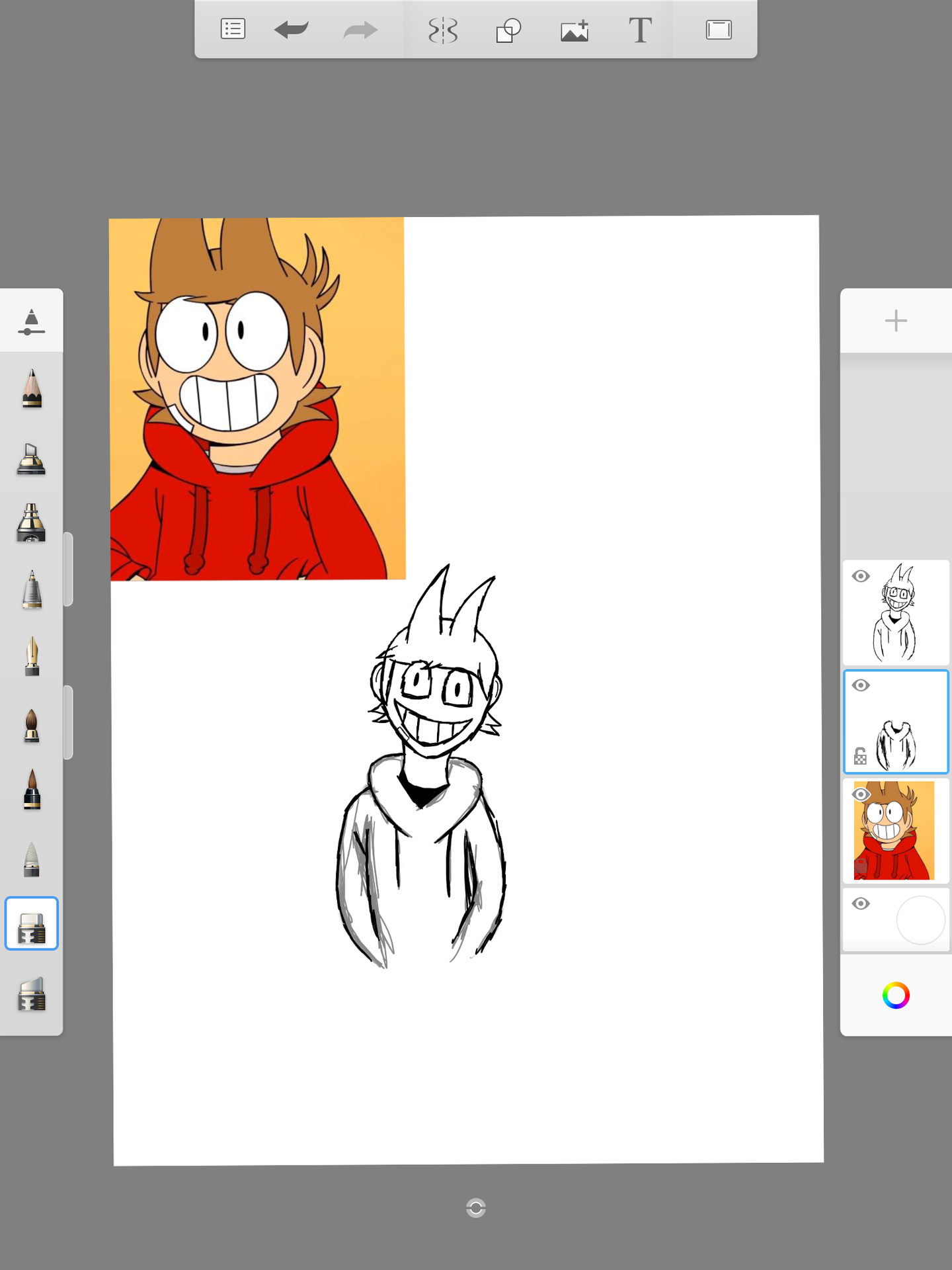Hide the colored reference image layer
The width and height of the screenshot is (952, 1270).
coord(860,794)
